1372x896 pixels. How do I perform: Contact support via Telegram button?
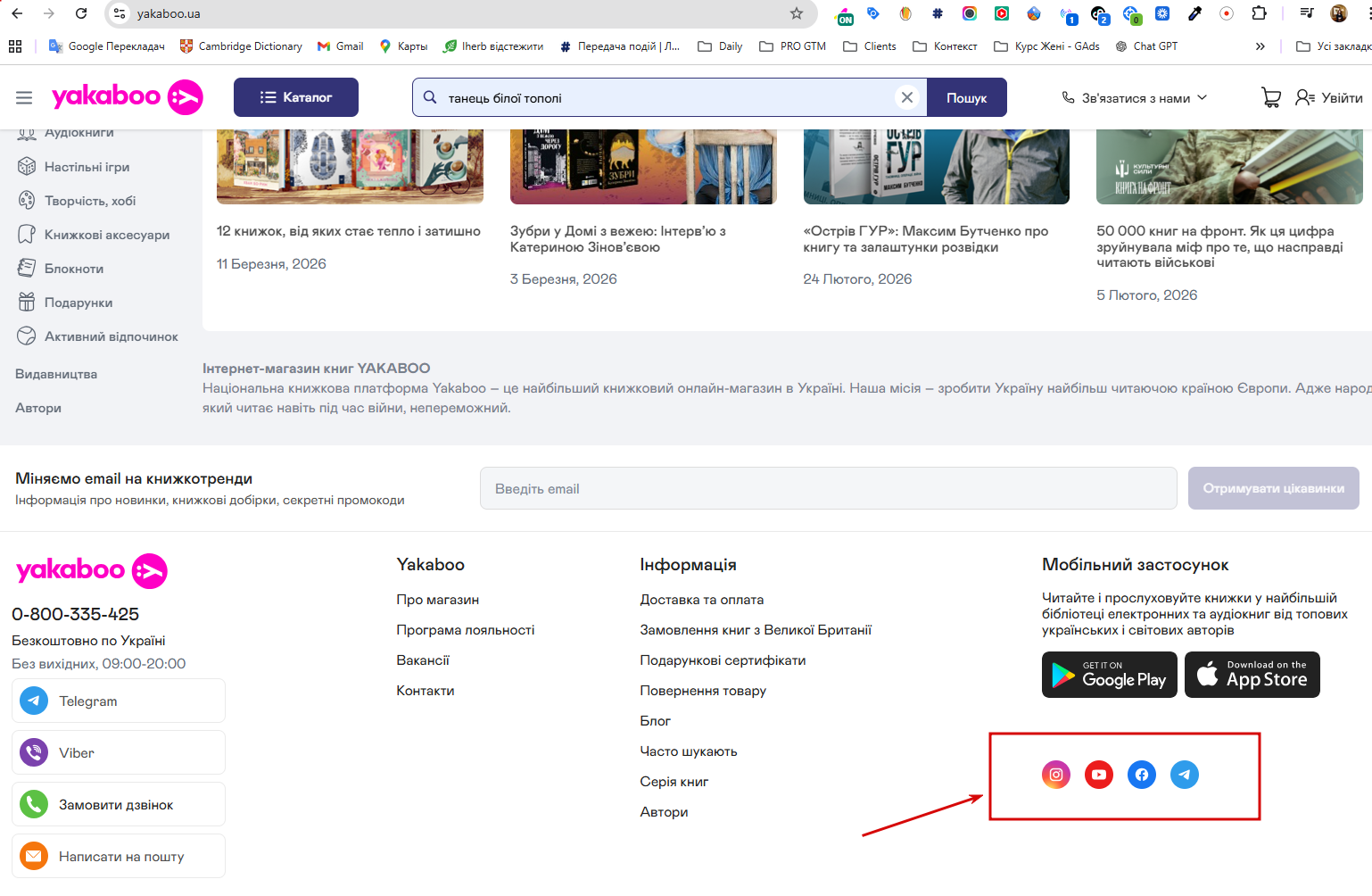pos(119,701)
